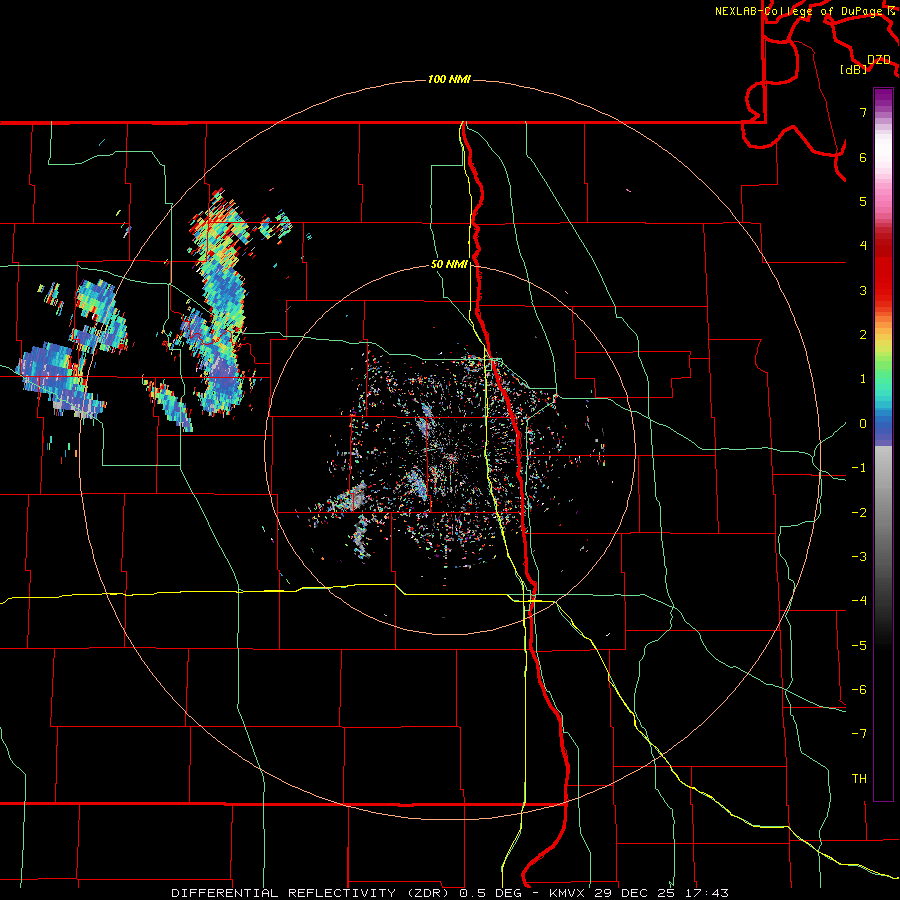Image resolution: width=900 pixels, height=900 pixels.
Task: Click the "-3" value on the color scale
Action: (859, 557)
